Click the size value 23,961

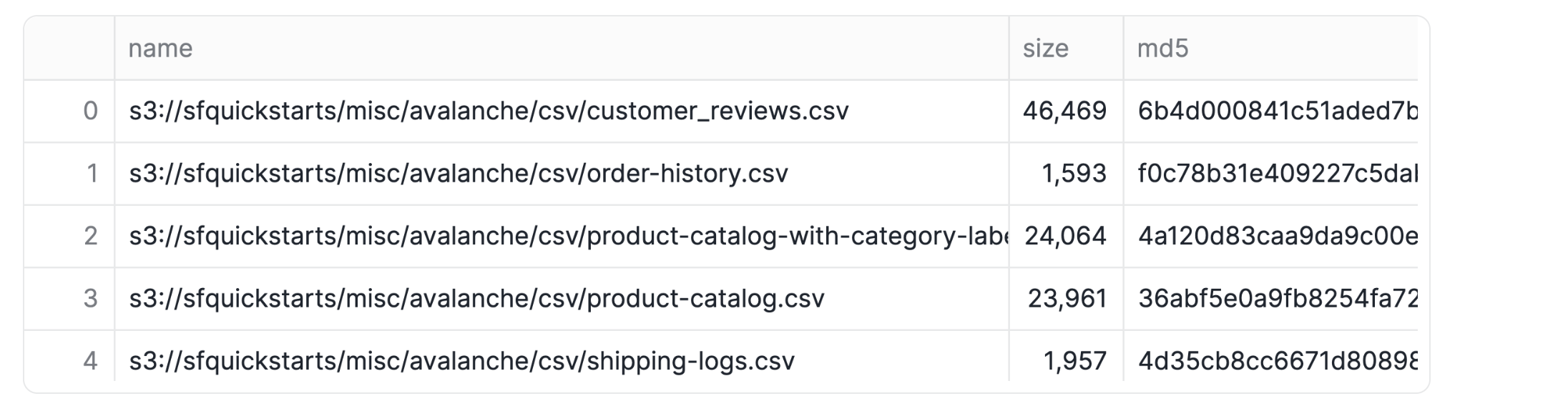(x=1066, y=298)
